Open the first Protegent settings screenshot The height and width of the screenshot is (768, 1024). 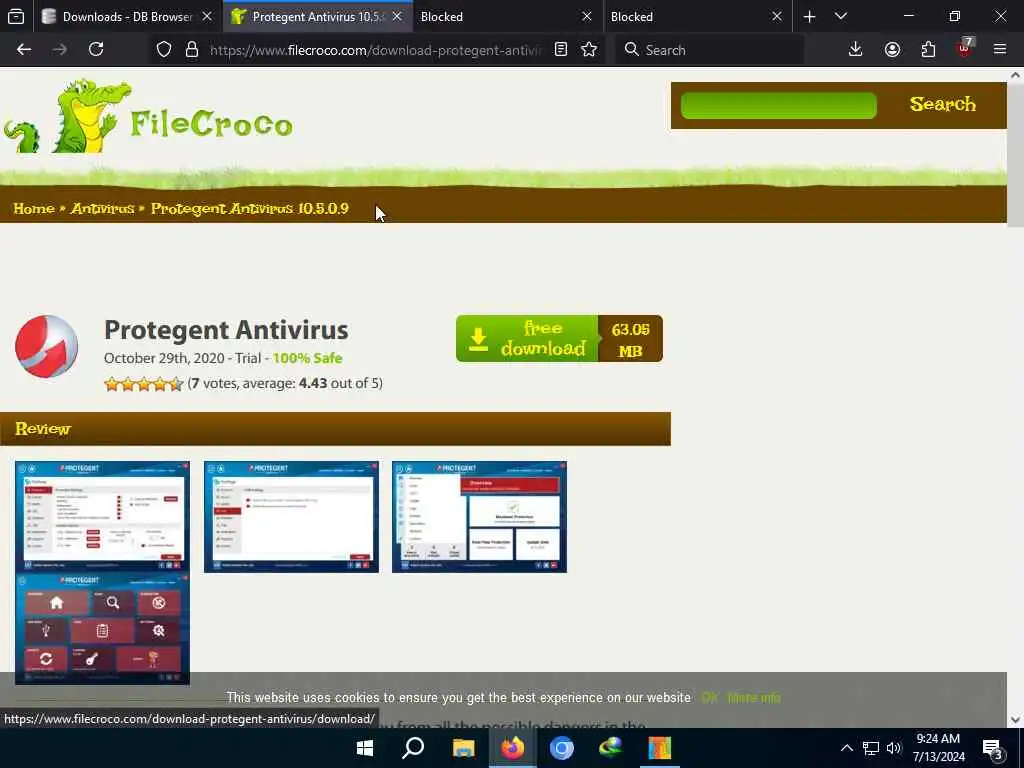click(x=103, y=517)
